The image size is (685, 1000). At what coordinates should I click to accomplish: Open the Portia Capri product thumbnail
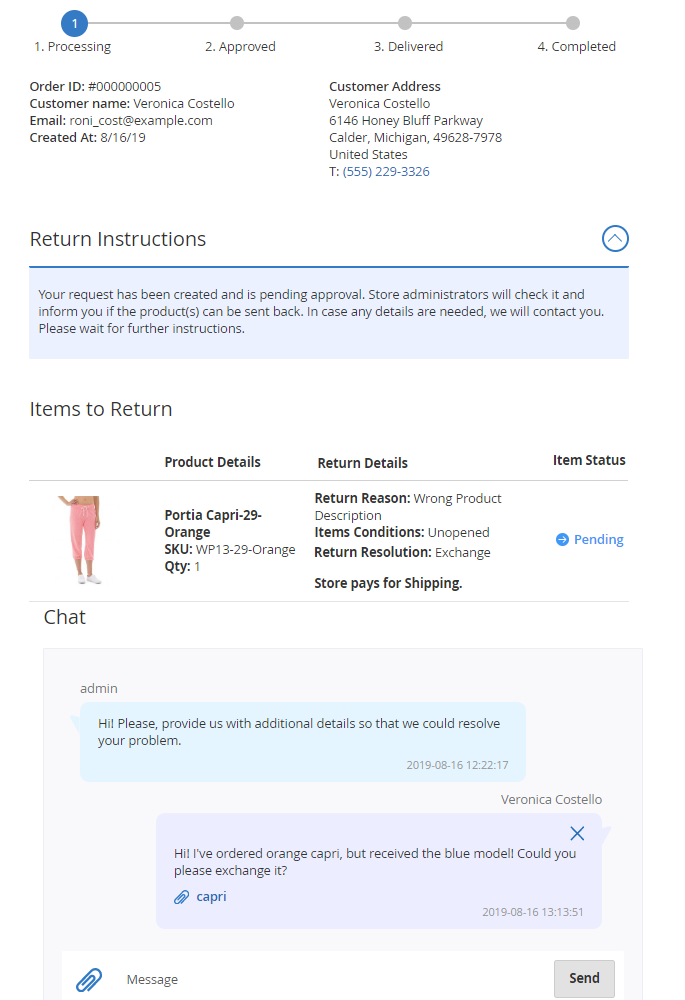pyautogui.click(x=79, y=539)
